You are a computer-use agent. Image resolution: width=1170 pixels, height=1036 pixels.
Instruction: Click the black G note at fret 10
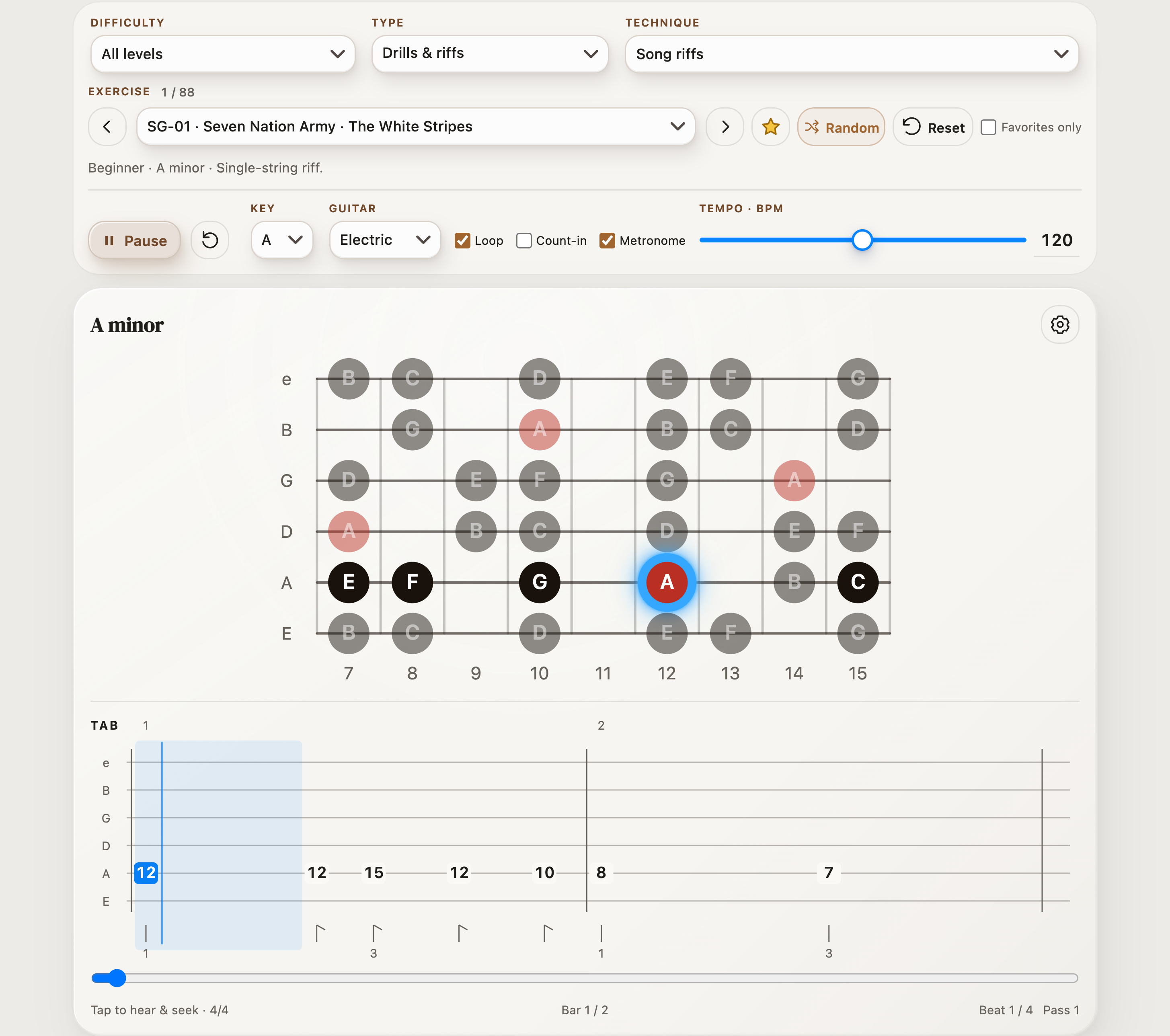[540, 582]
